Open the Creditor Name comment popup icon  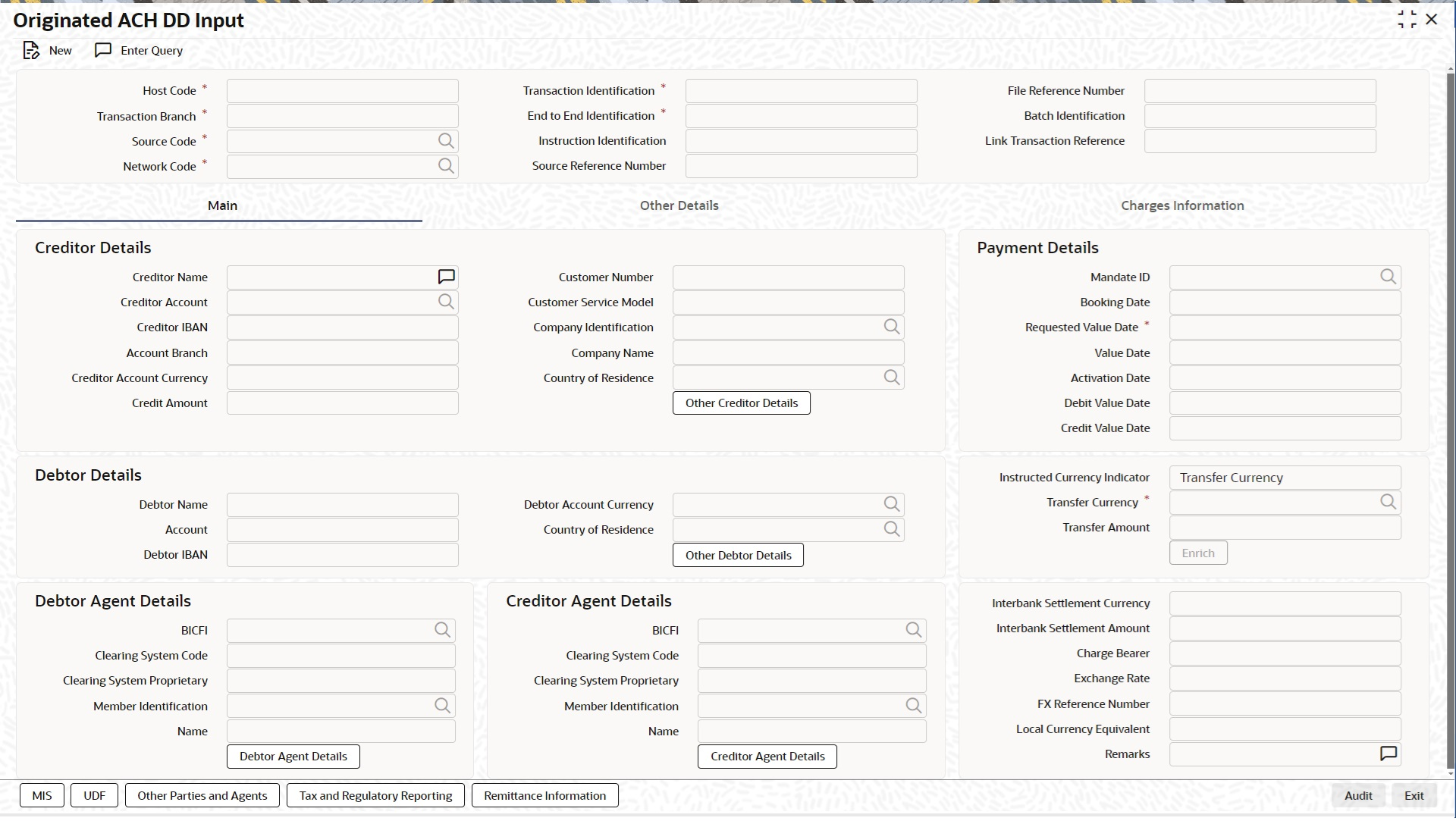point(446,277)
